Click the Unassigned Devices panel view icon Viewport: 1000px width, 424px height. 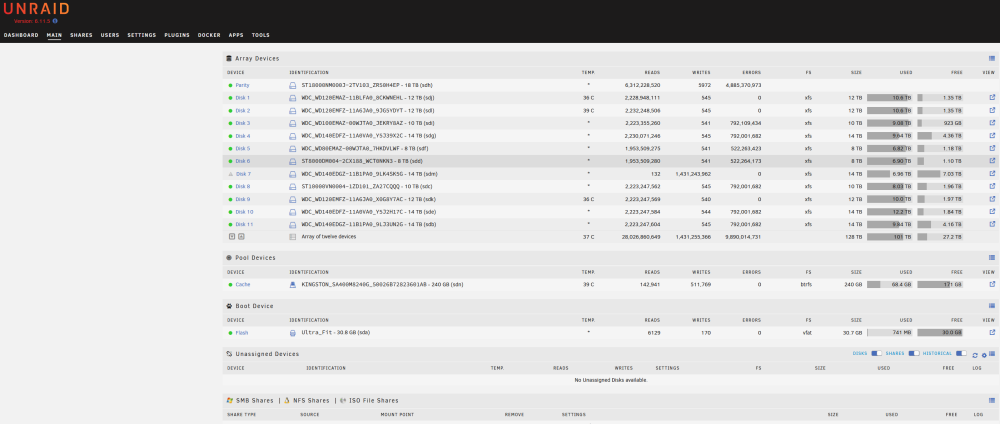pyautogui.click(x=992, y=354)
